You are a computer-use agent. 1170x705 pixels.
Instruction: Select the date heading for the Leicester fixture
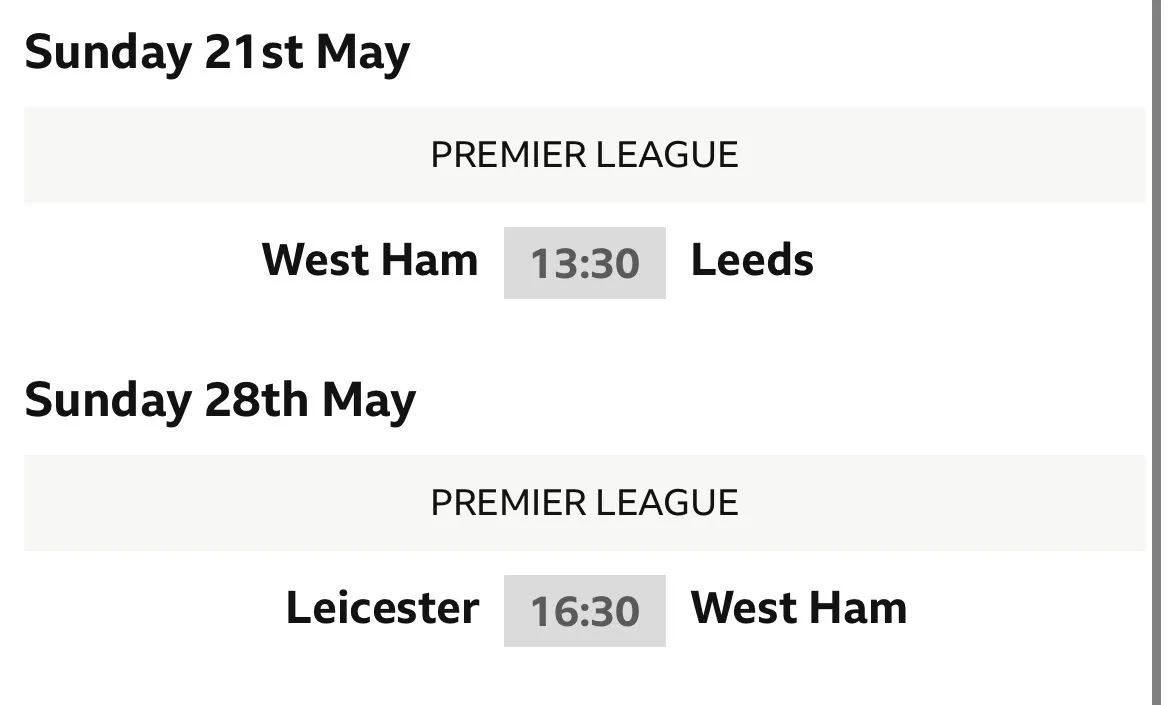(x=220, y=401)
